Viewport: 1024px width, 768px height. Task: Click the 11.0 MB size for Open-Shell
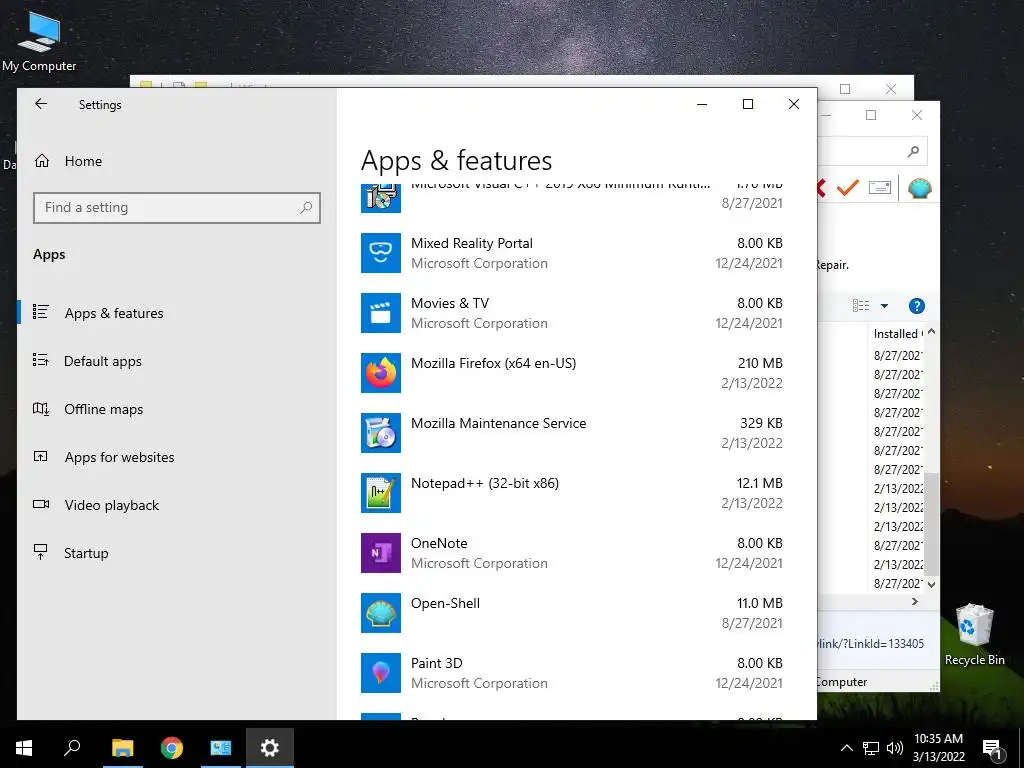(760, 603)
